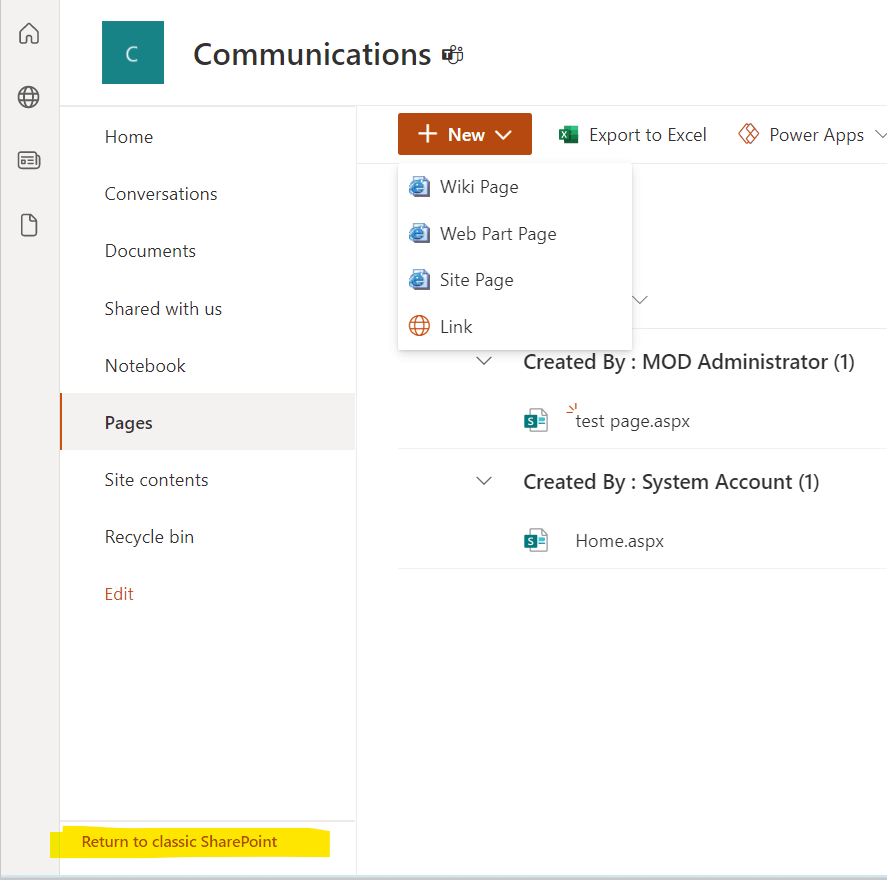Click the Wiki Page icon in the New menu
The width and height of the screenshot is (887, 880).
point(419,186)
